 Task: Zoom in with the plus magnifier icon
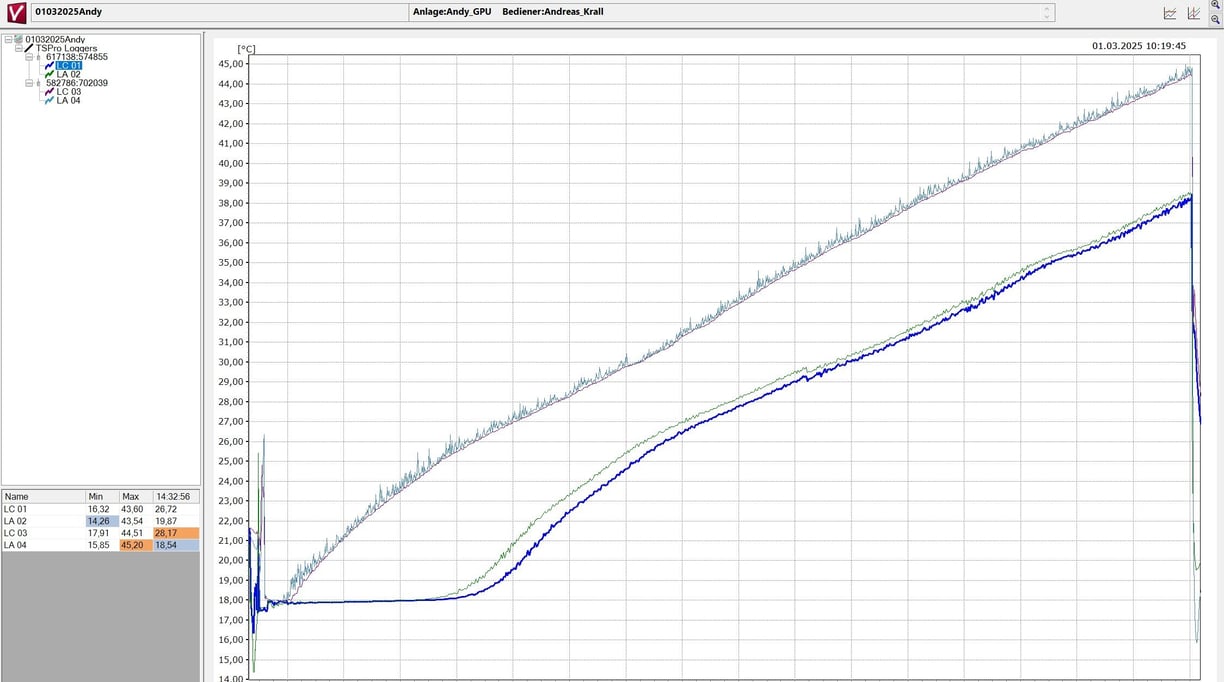(1216, 5)
